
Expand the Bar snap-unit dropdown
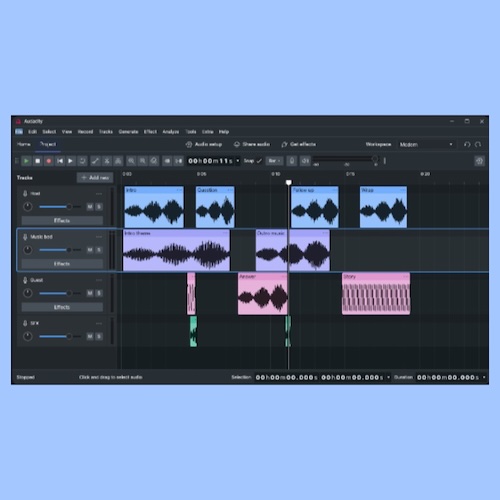coord(274,161)
